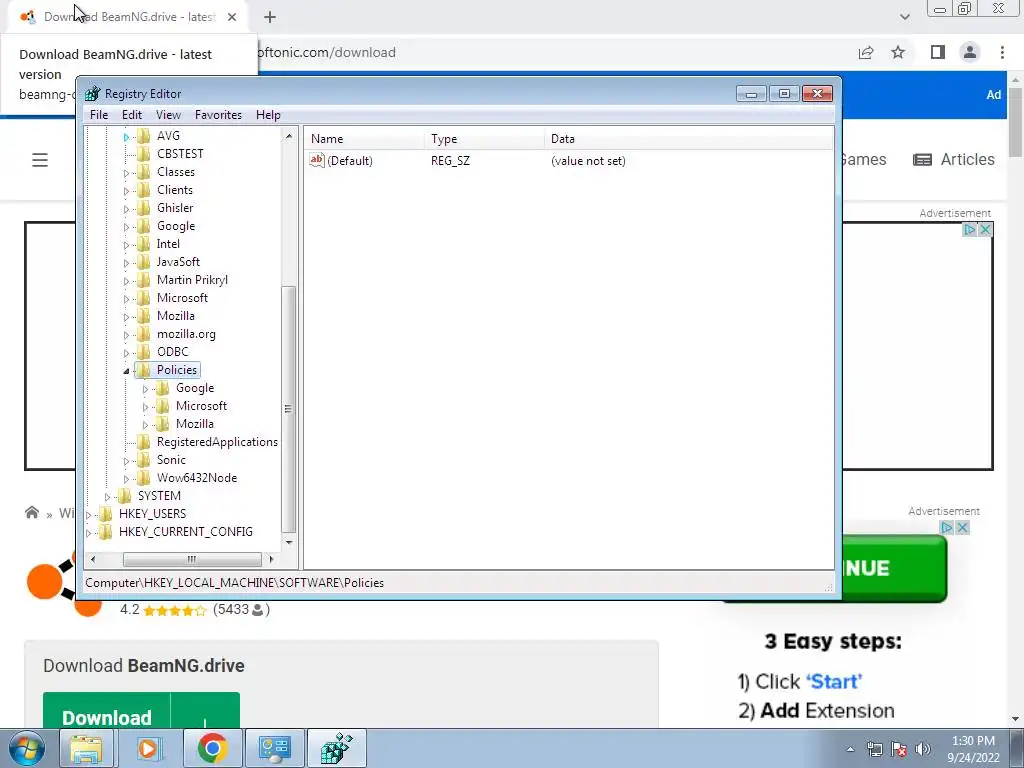This screenshot has height=768, width=1024.
Task: Expand the Classes registry key
Action: tap(126, 173)
